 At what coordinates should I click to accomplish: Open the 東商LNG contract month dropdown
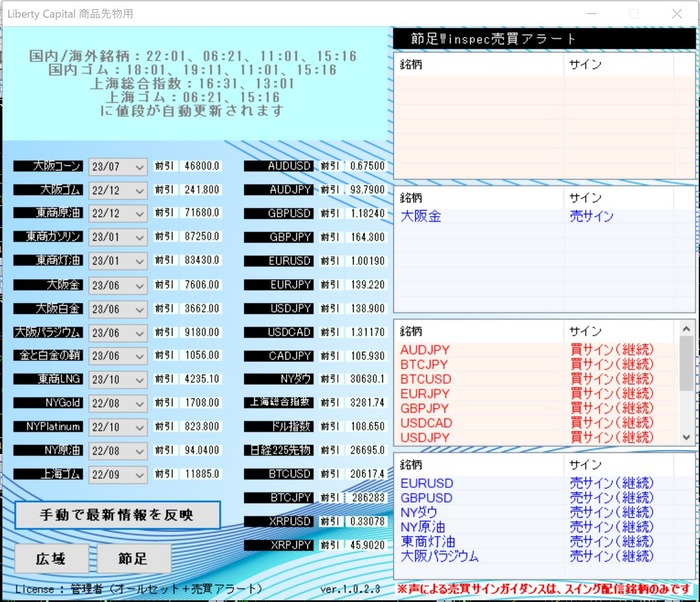point(118,380)
